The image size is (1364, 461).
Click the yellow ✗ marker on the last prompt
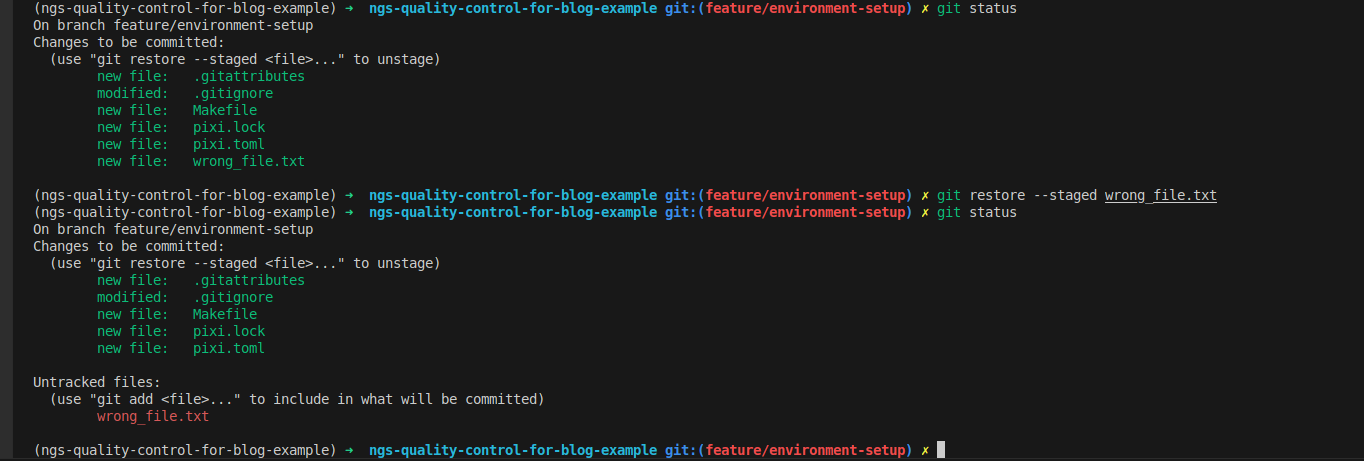[x=925, y=450]
